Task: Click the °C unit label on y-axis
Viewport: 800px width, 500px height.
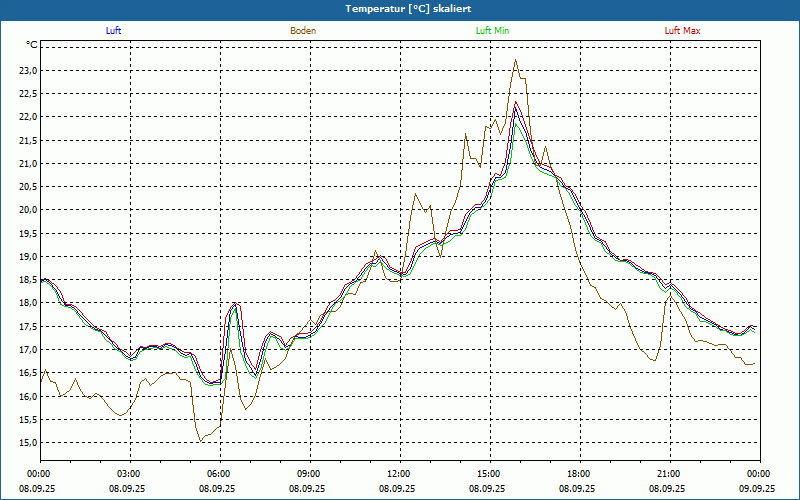Action: (32, 45)
